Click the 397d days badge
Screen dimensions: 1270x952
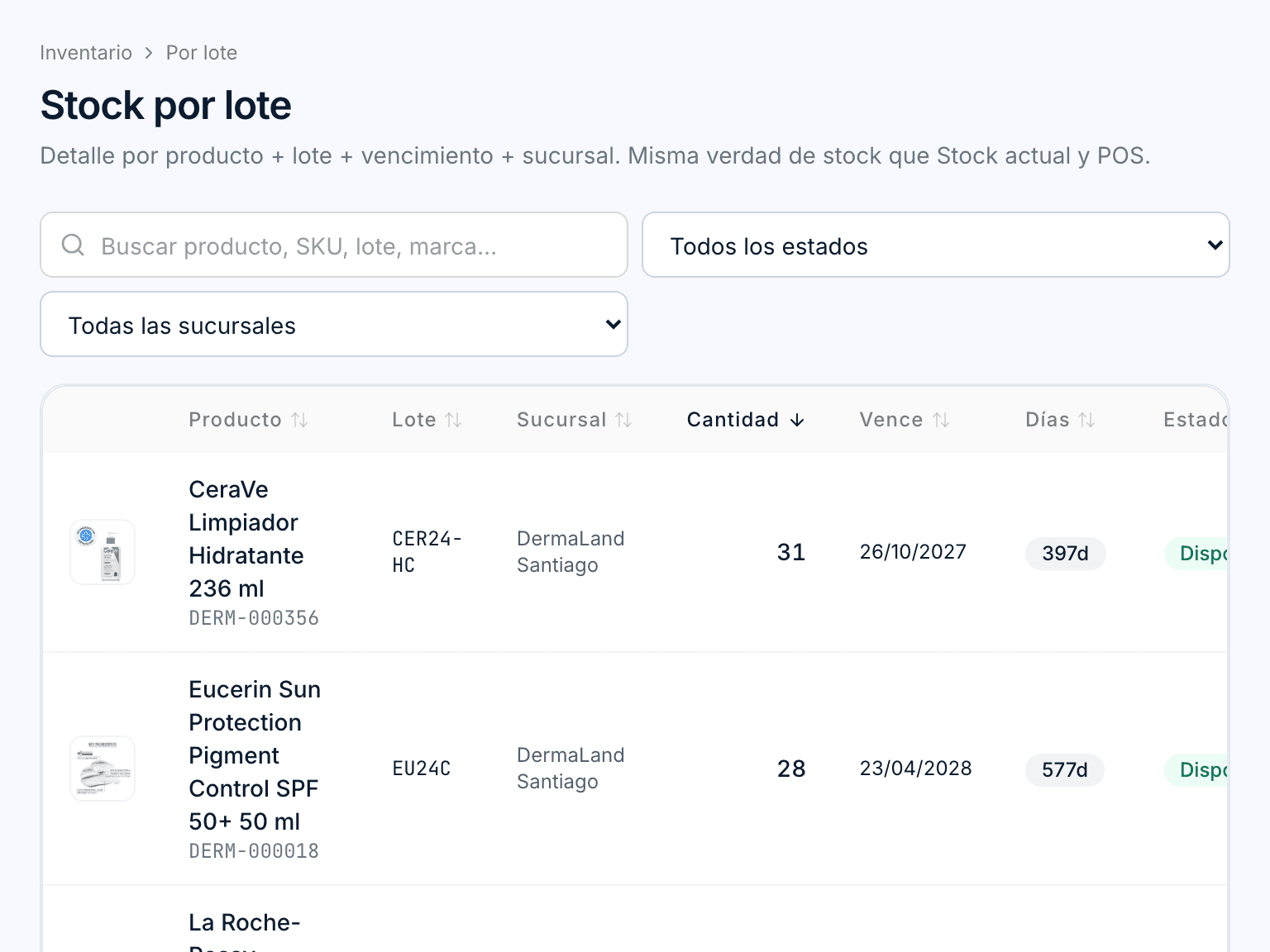click(x=1065, y=554)
